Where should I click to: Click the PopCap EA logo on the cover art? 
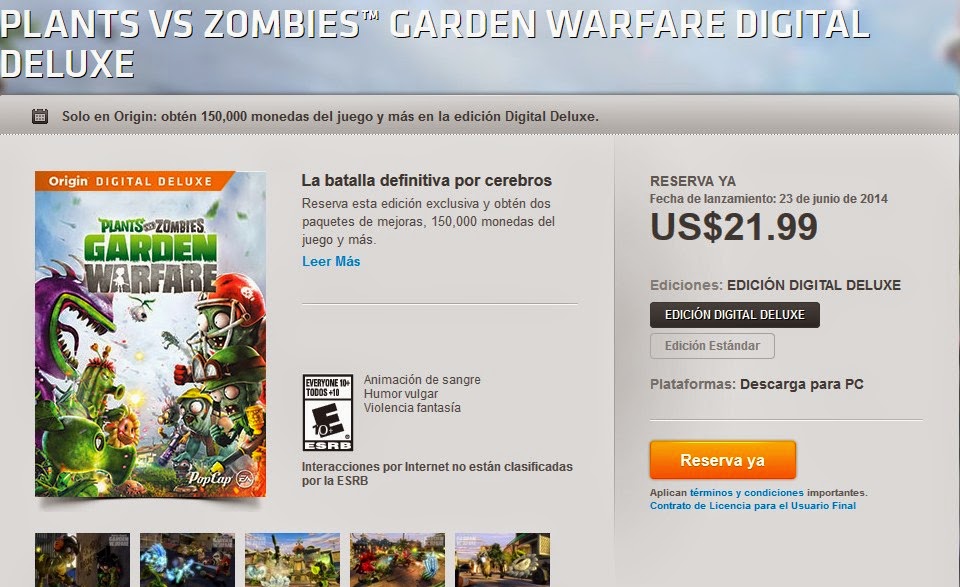click(220, 478)
